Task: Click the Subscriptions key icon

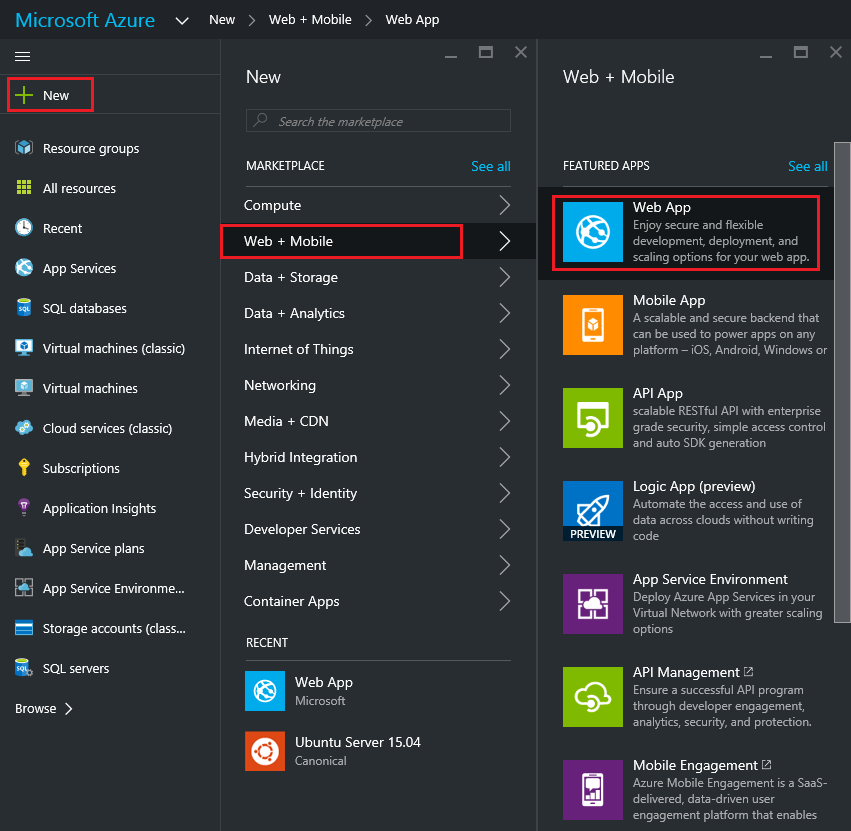Action: (x=24, y=468)
